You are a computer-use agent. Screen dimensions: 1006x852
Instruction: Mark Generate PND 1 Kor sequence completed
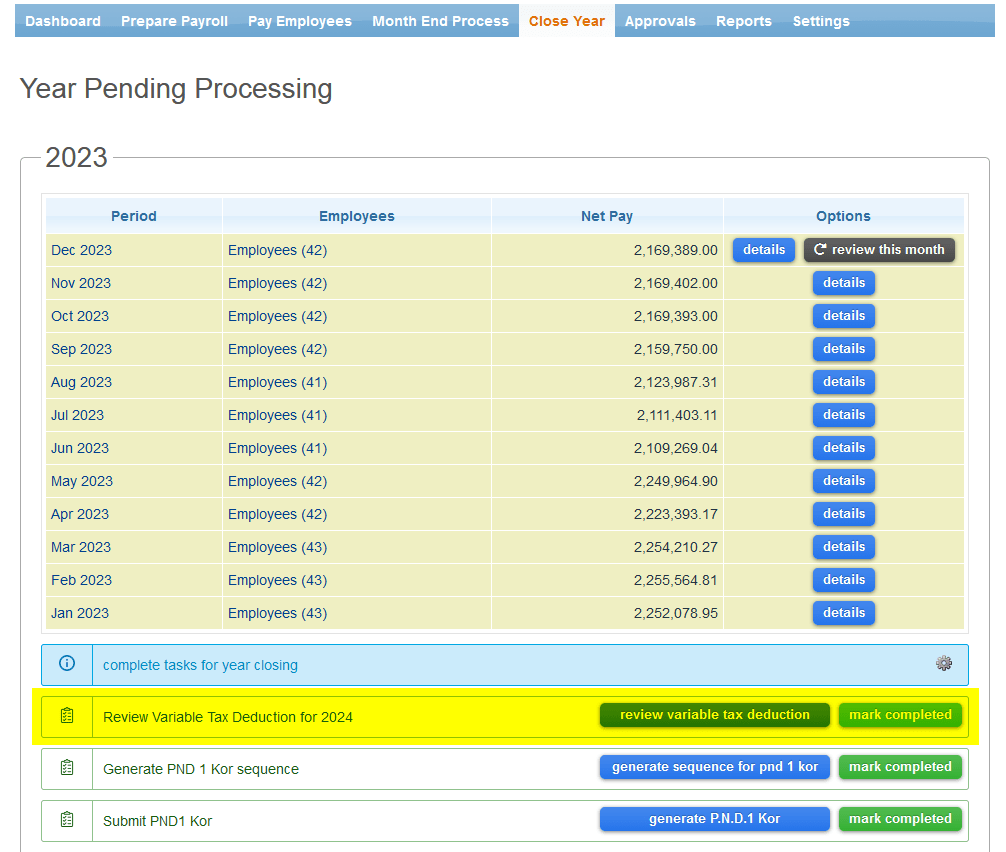click(900, 767)
